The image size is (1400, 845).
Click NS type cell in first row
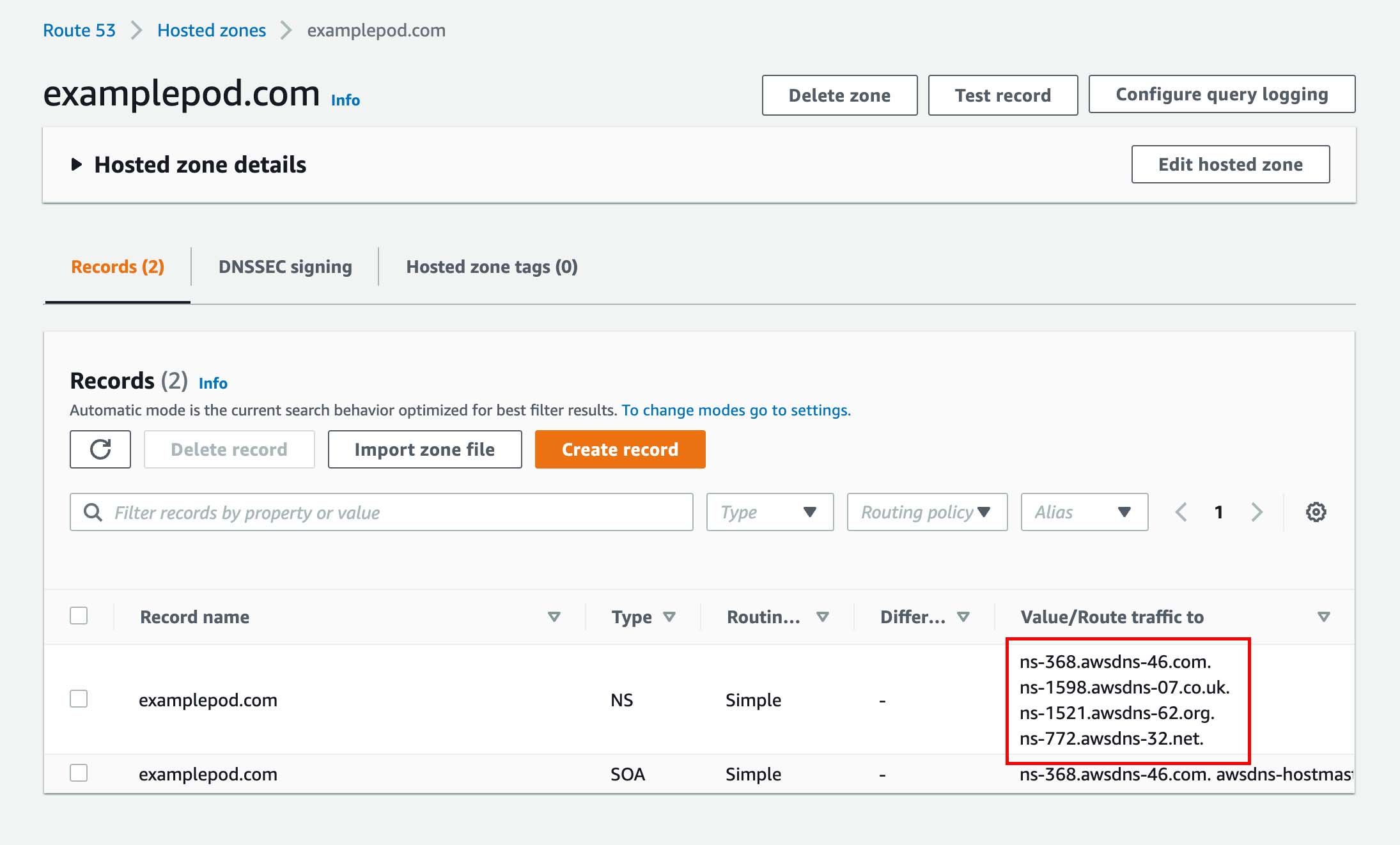[621, 700]
